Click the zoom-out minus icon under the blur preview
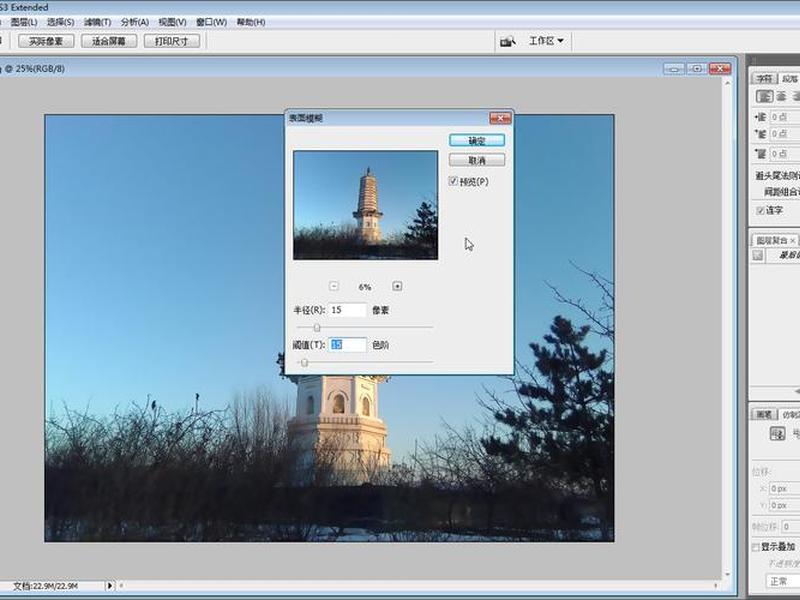 (334, 286)
